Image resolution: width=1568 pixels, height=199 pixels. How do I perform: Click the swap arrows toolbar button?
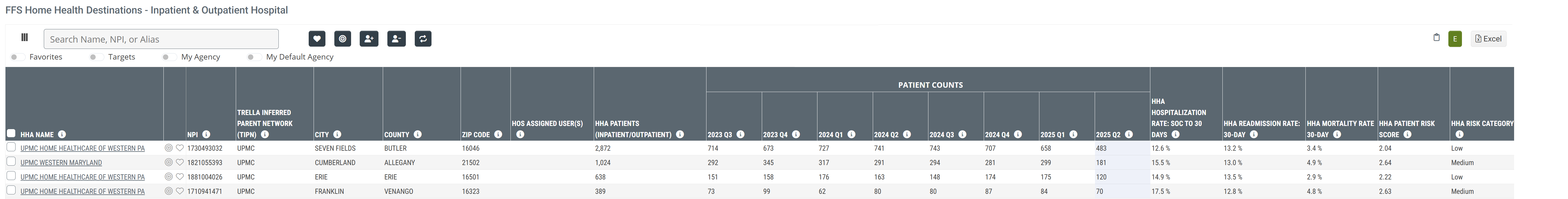click(x=423, y=39)
